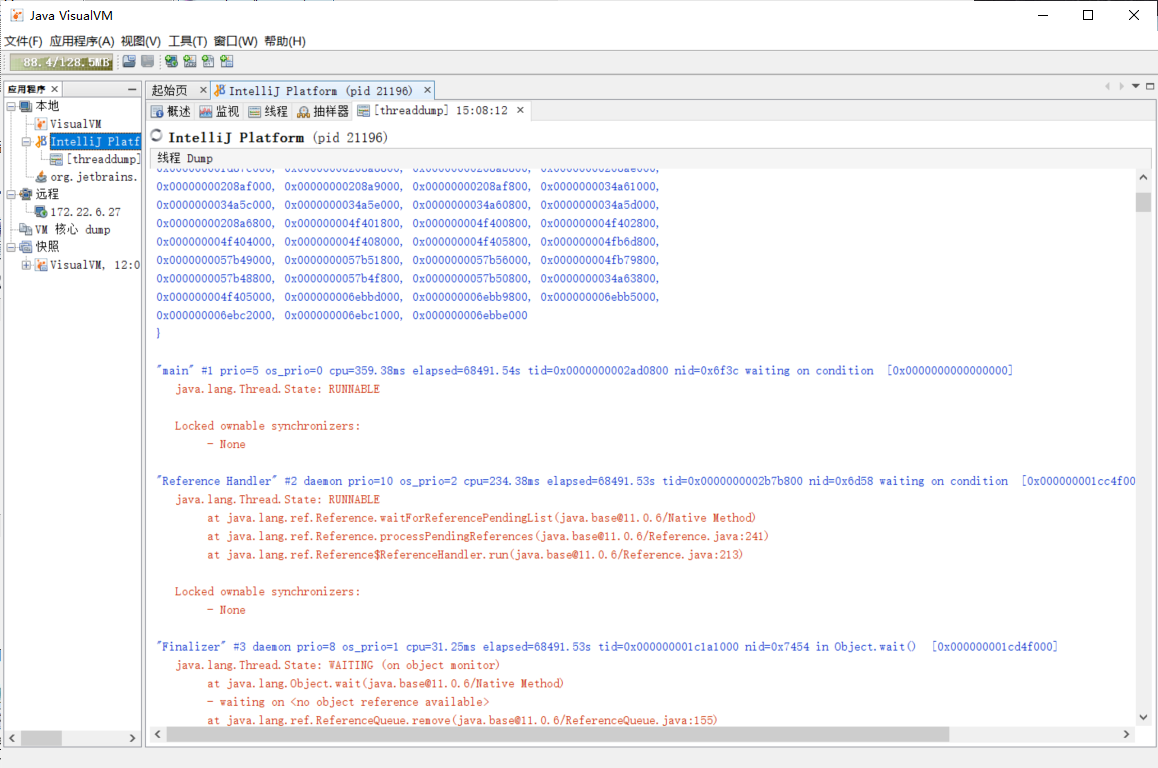1158x768 pixels.
Task: Click left arrow of applications panel scrollbar
Action: (x=13, y=738)
